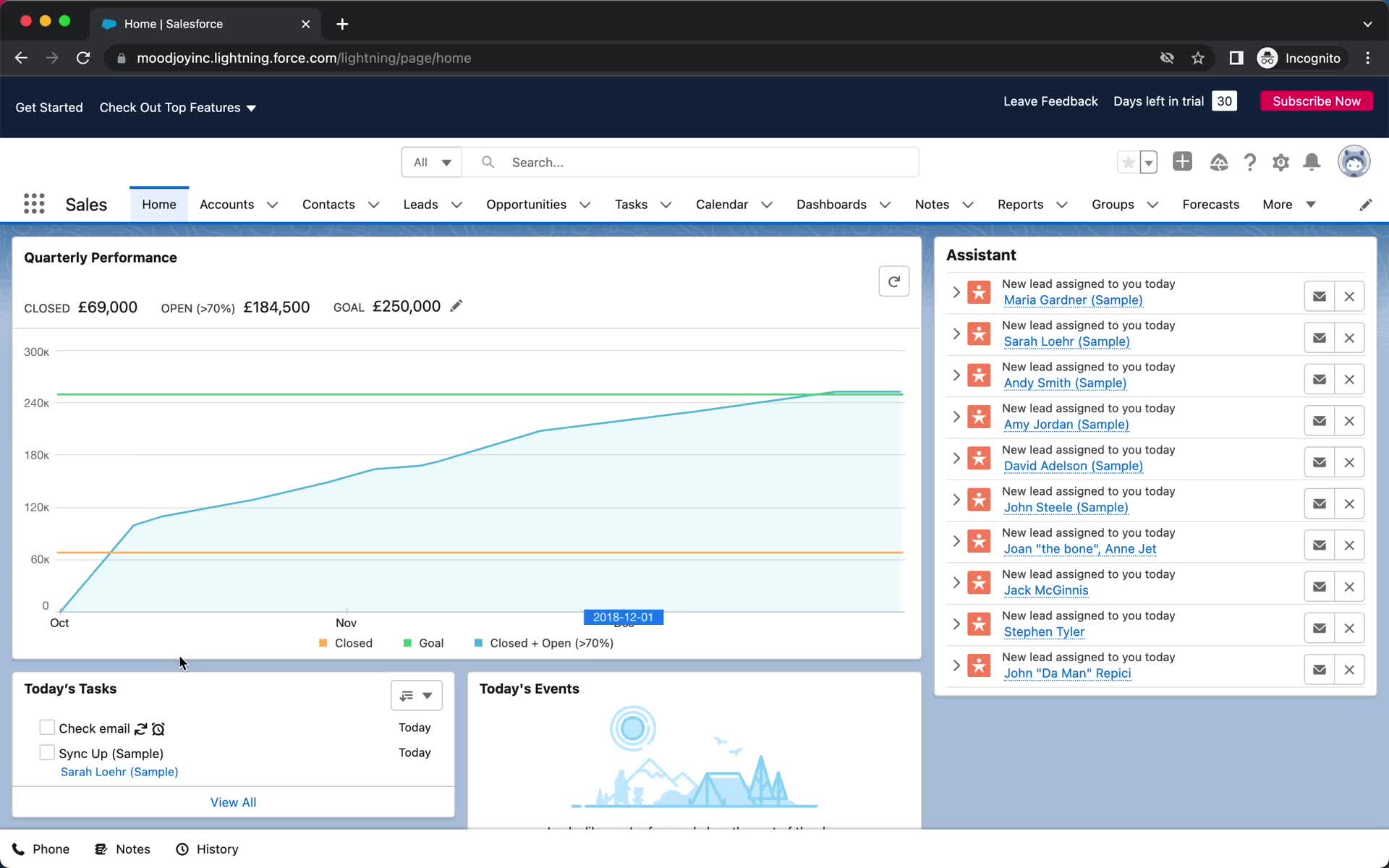Check the Sync Up (Sample) task checkbox

click(47, 753)
